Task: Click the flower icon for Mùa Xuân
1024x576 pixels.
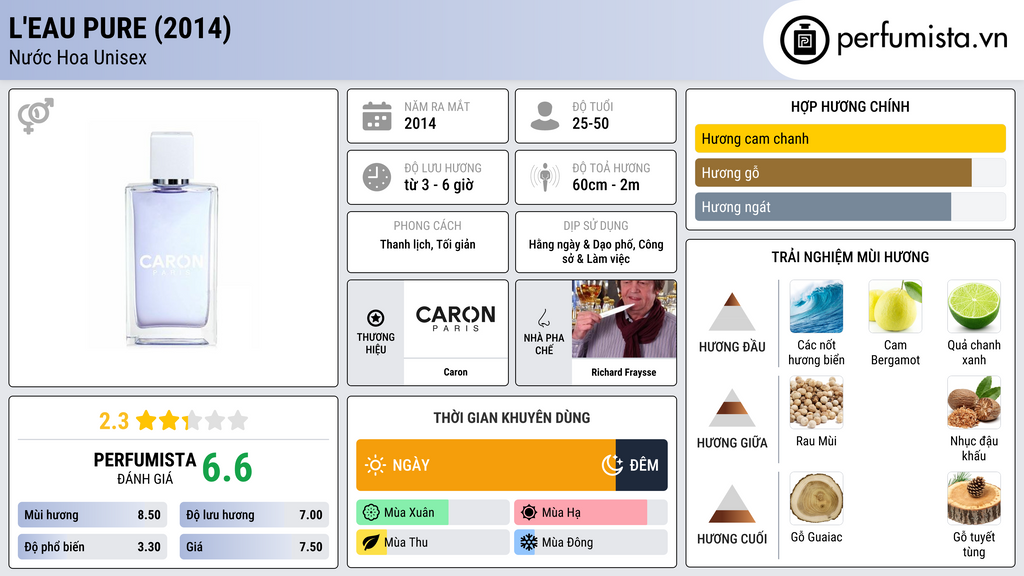Action: pos(371,513)
